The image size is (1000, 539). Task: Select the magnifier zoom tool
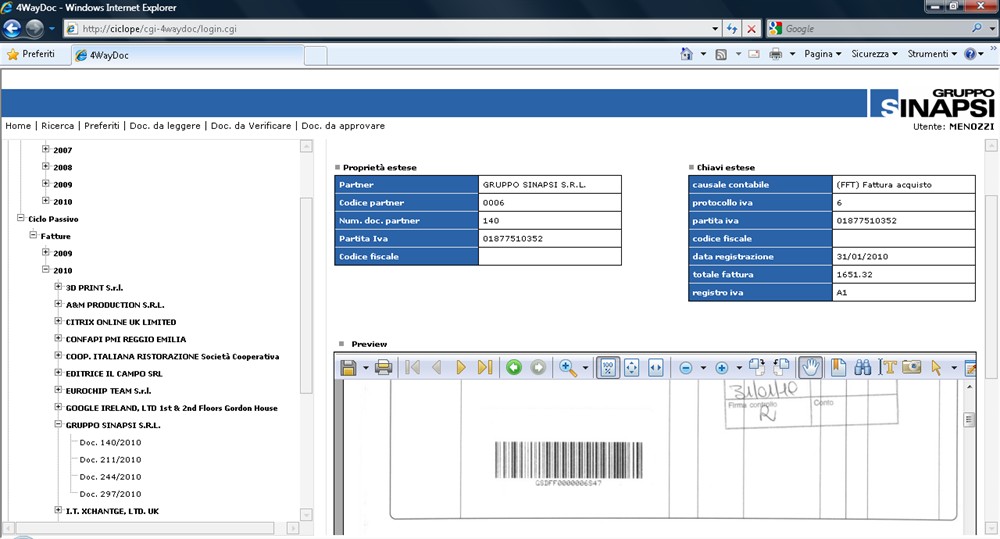pos(567,367)
